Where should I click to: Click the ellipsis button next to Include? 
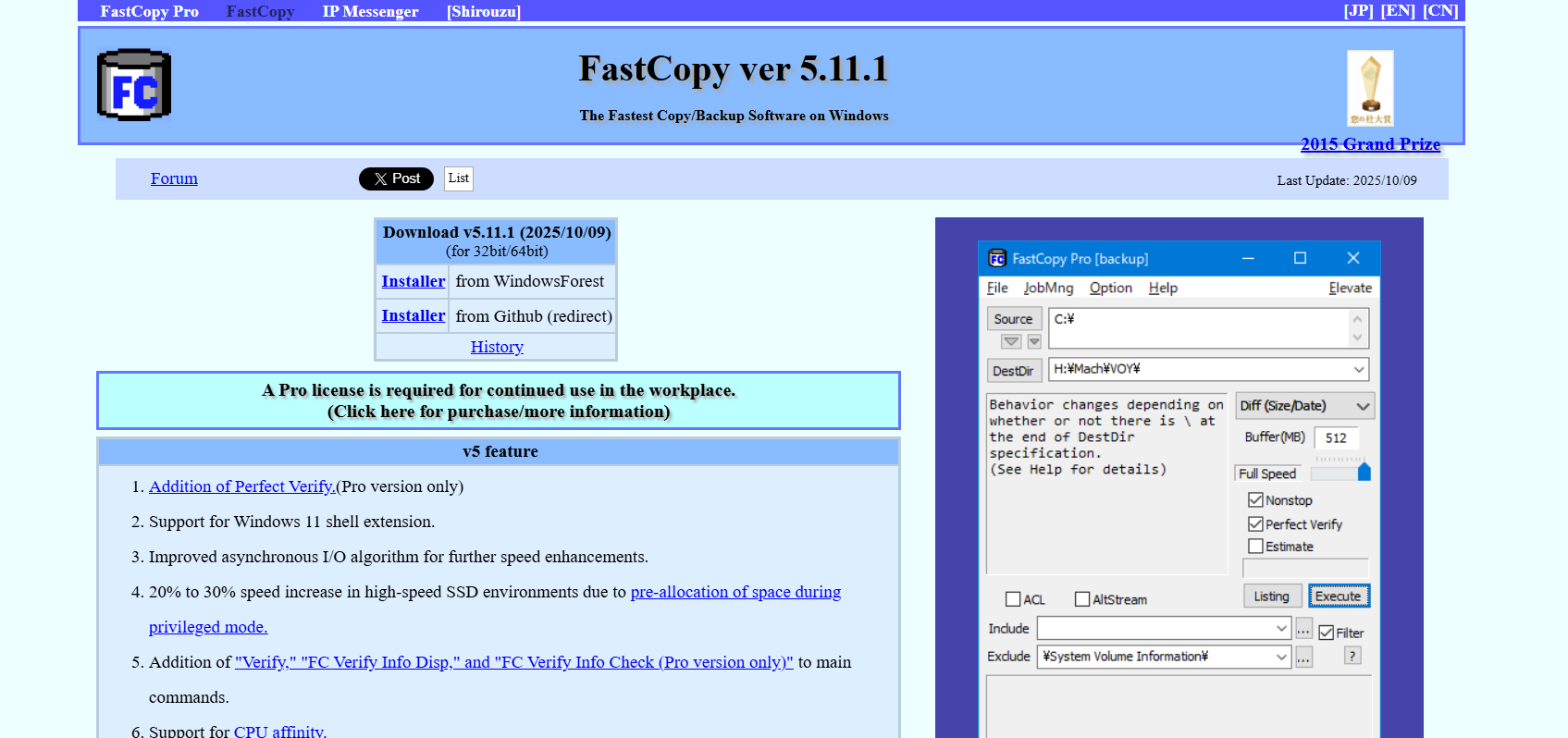pyautogui.click(x=1303, y=630)
